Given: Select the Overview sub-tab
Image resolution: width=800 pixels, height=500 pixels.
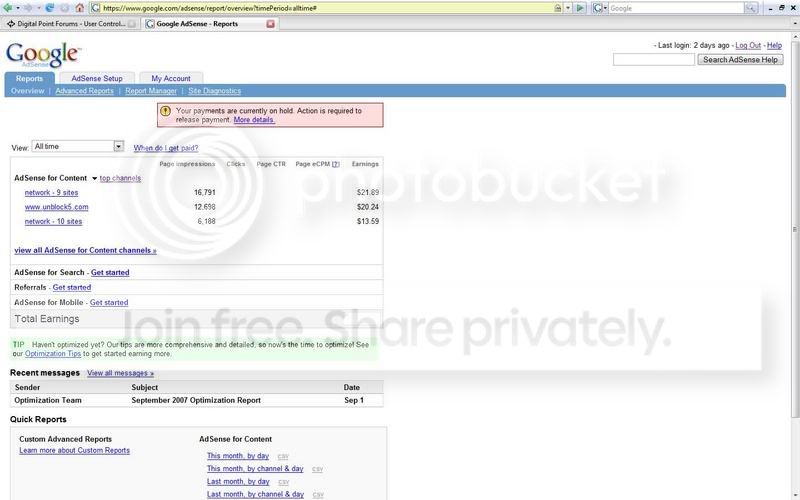Looking at the screenshot, I should pos(28,91).
